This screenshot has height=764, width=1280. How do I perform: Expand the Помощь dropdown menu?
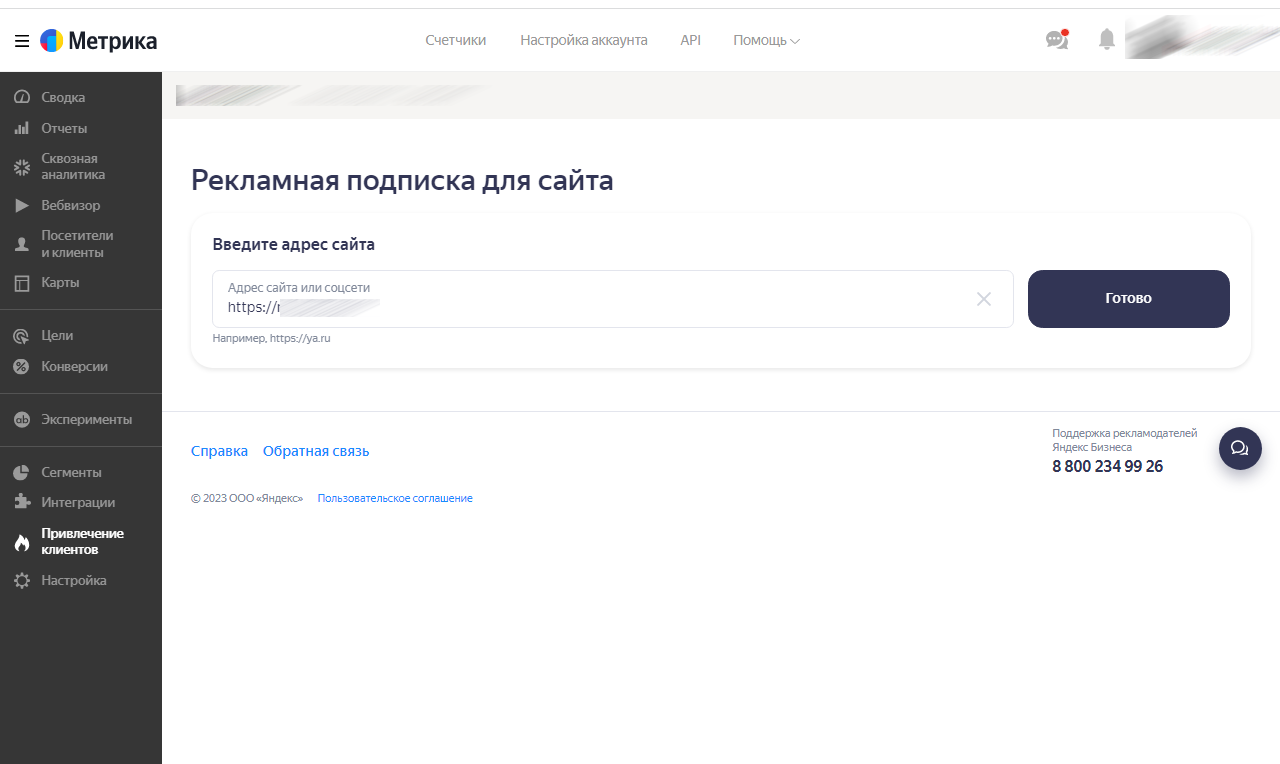pos(766,40)
